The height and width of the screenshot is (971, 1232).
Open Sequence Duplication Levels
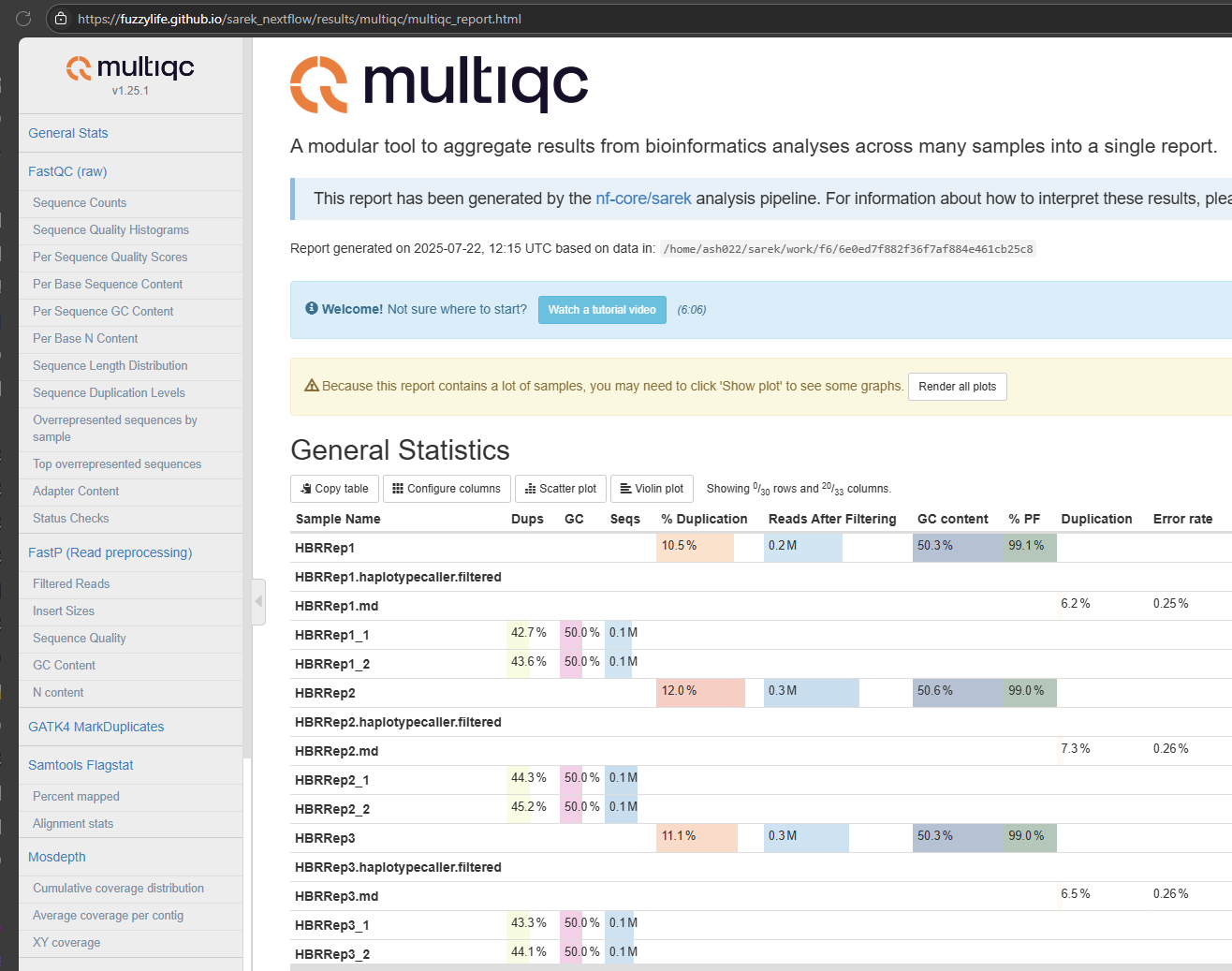[109, 392]
